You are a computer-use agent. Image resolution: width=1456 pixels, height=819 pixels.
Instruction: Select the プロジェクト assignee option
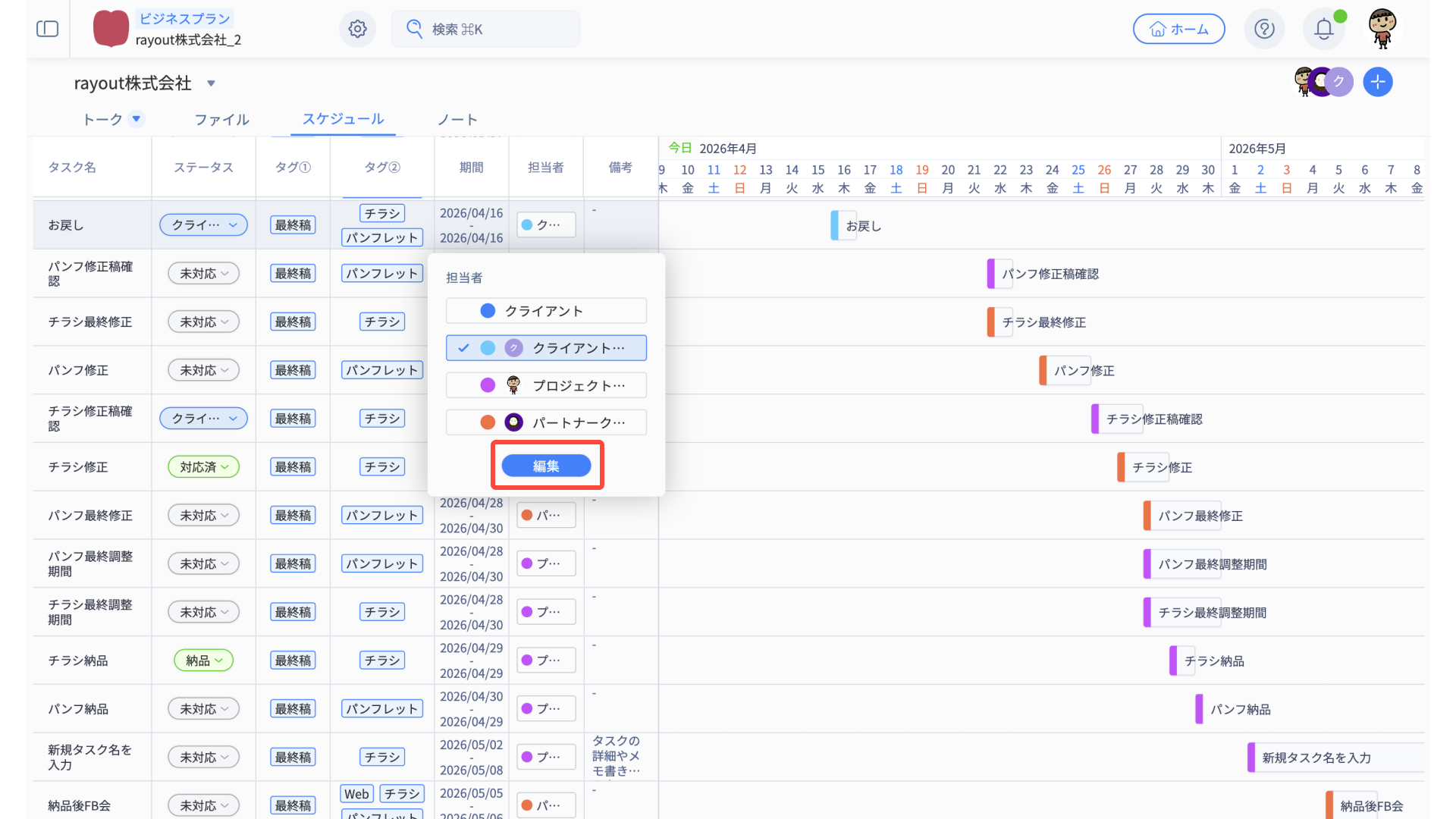point(546,385)
